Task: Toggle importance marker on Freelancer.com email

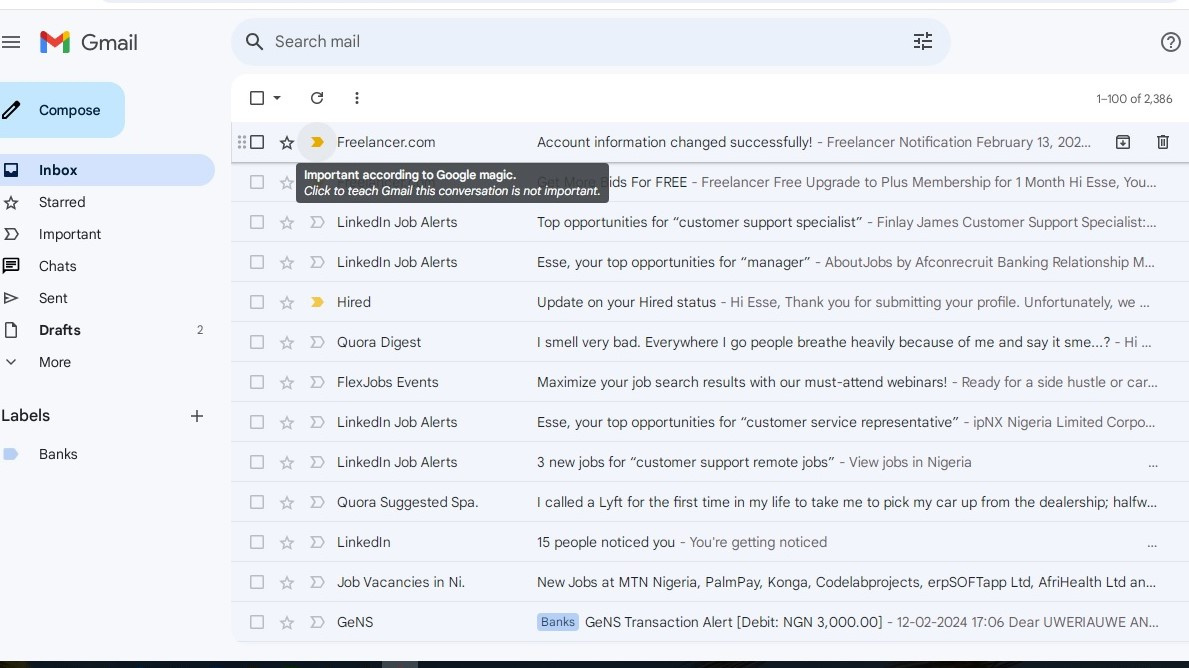Action: tap(317, 142)
